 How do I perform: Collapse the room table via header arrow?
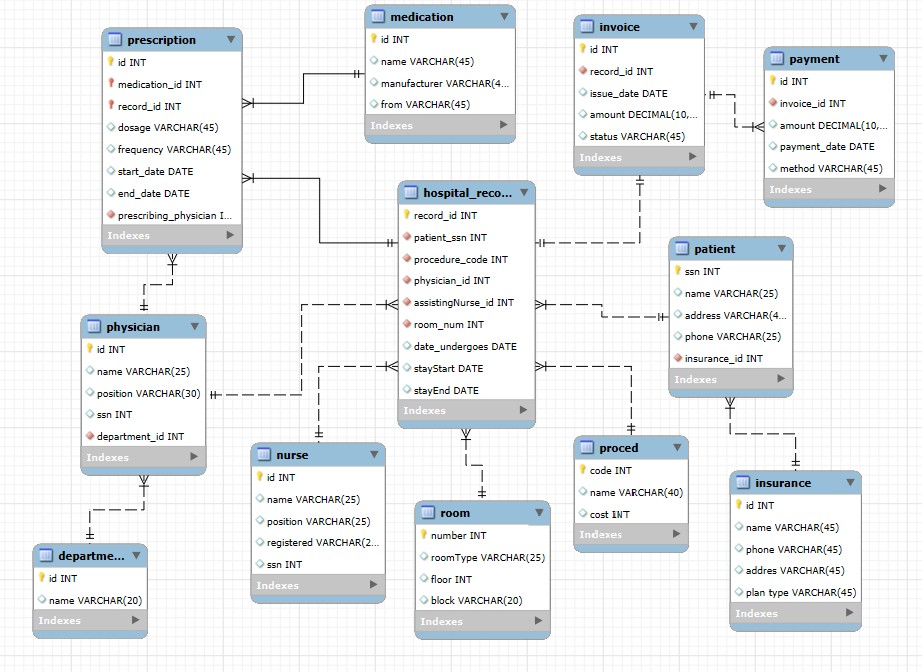(x=539, y=513)
